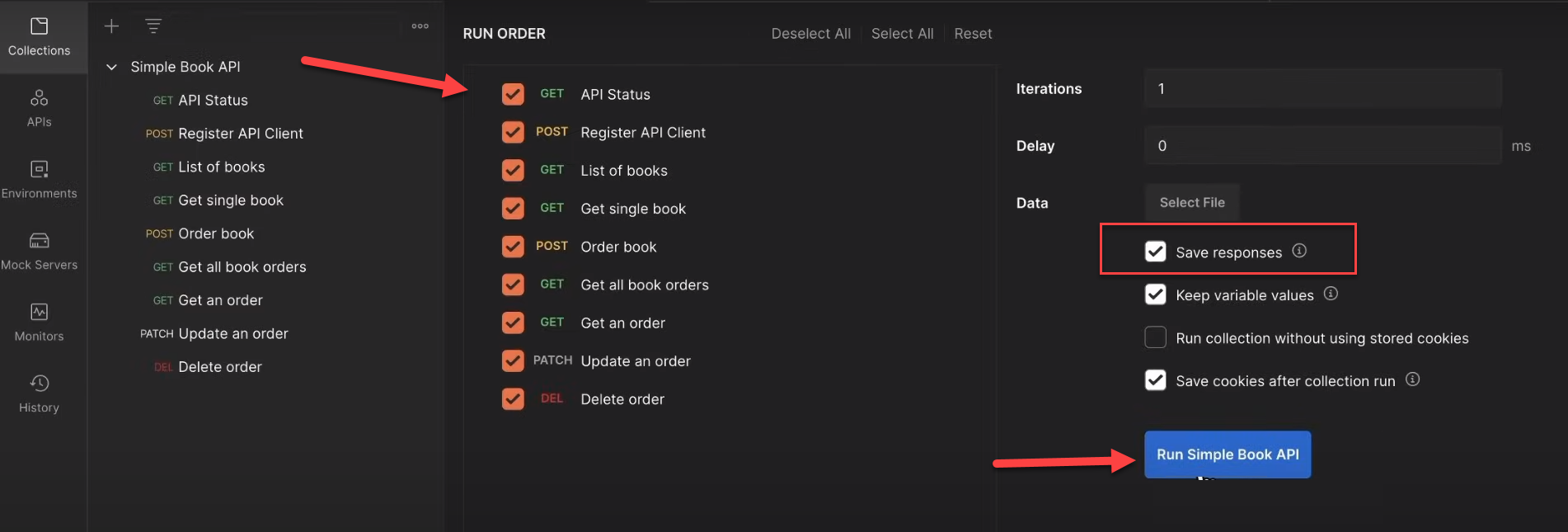This screenshot has height=532, width=1568.
Task: Uncheck the List of books request checkbox
Action: [x=513, y=170]
